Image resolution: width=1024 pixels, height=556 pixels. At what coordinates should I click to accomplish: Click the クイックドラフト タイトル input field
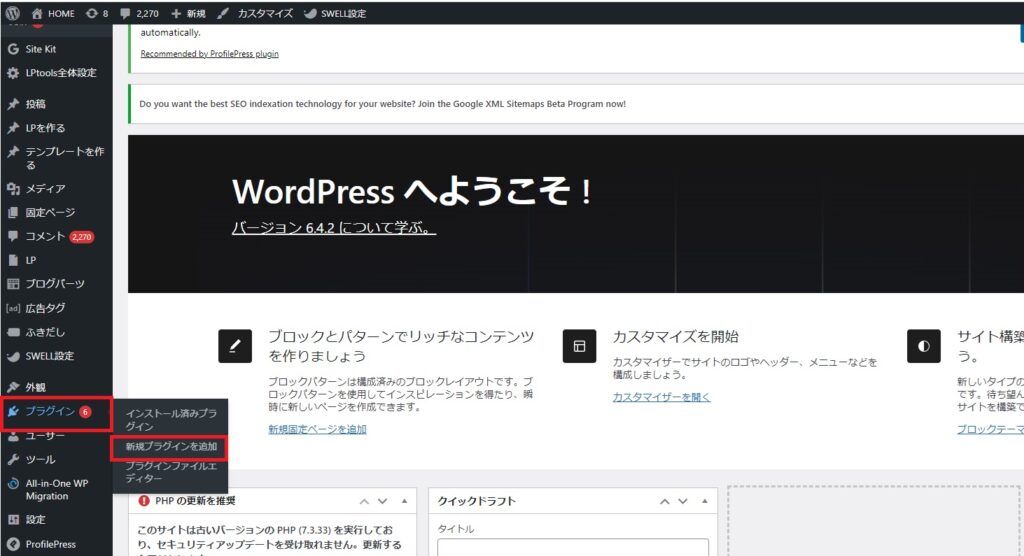(x=573, y=547)
